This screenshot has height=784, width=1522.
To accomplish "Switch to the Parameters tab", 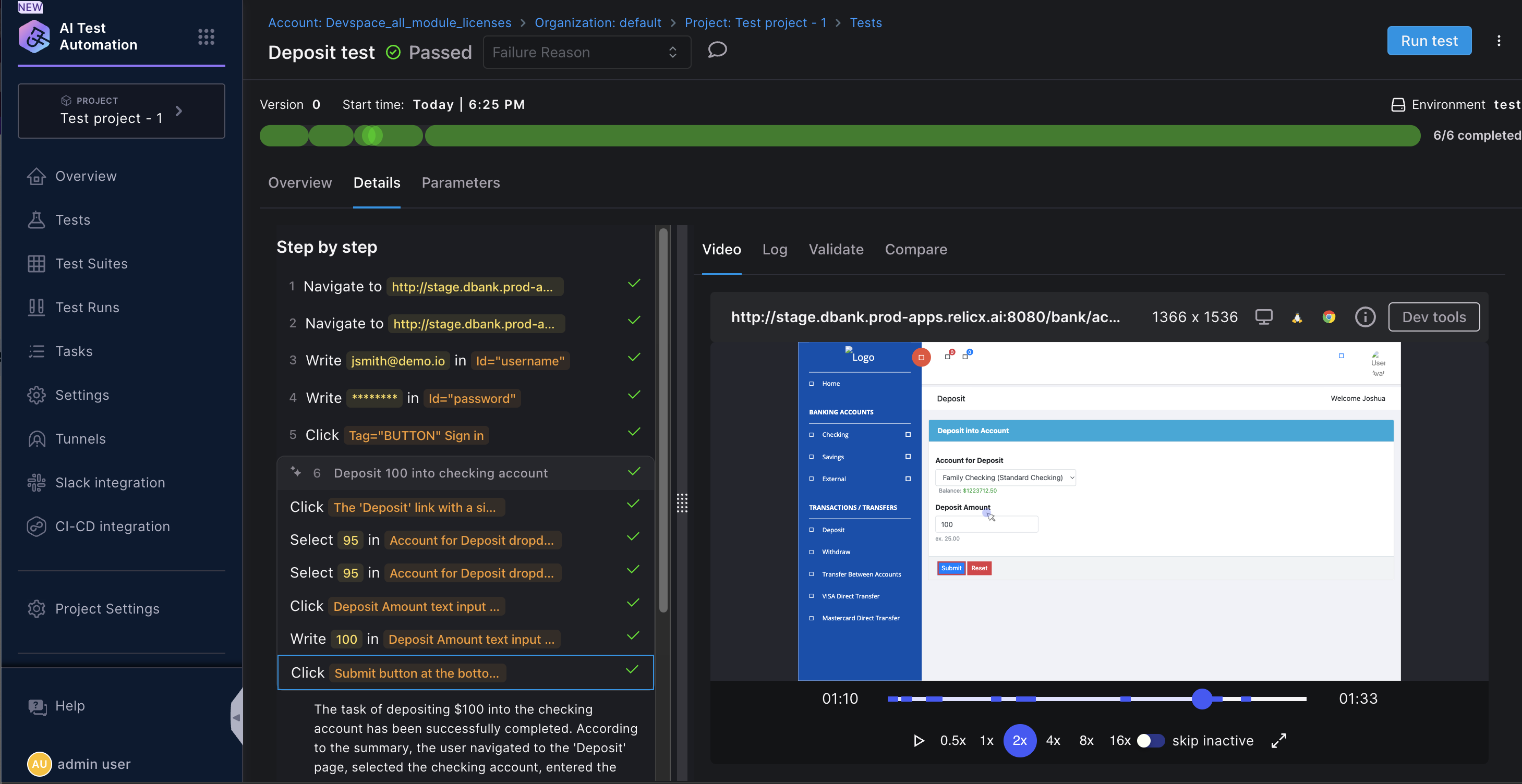I will click(460, 182).
